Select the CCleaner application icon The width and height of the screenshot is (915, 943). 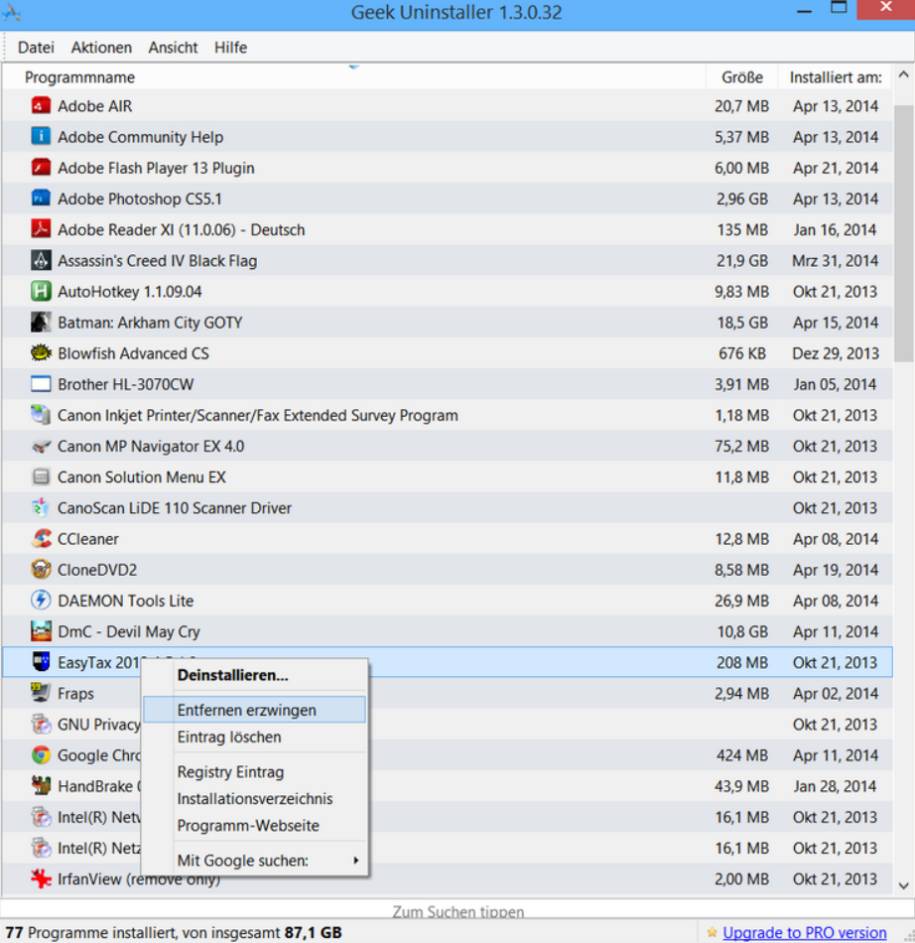pyautogui.click(x=40, y=538)
